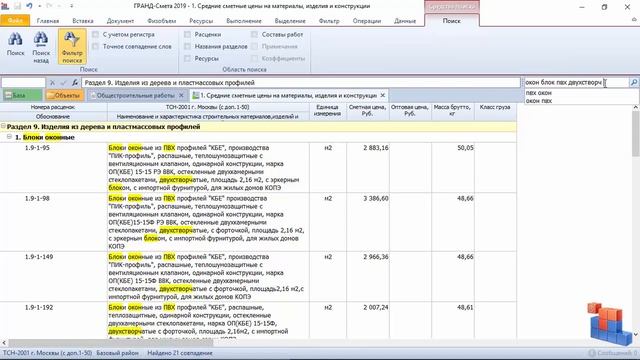Close the Общестроительные работы tab with its X
This screenshot has width=640, height=360.
tap(181, 96)
